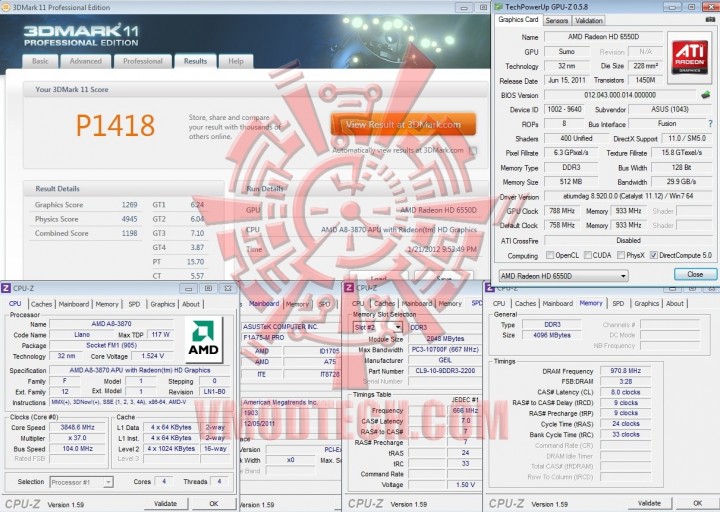Open the Mainboard tab in the leftmost CPU-Z window
Viewport: 720px width, 512px height.
73,304
